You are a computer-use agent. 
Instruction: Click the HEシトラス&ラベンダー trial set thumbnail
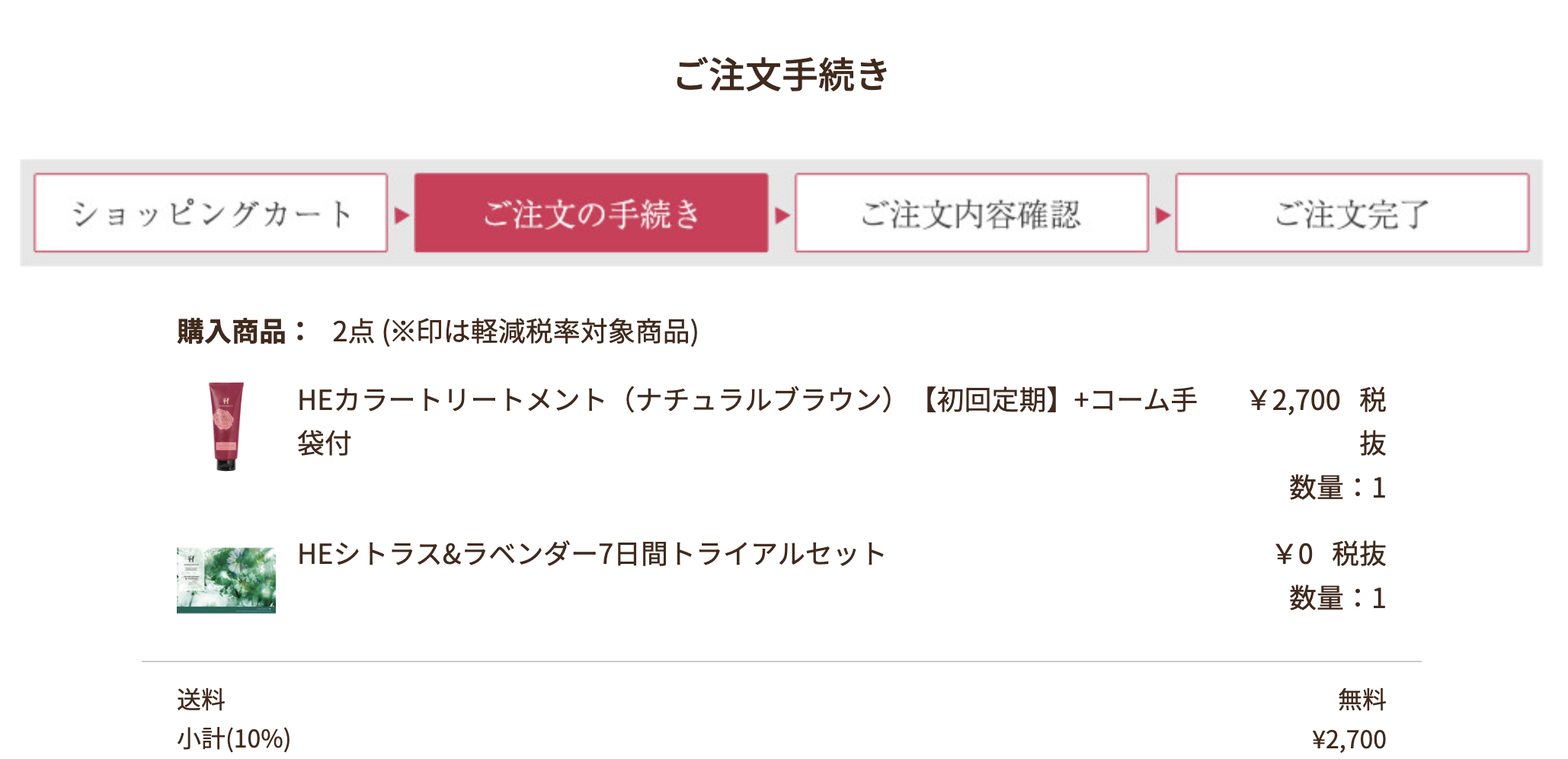coord(228,581)
